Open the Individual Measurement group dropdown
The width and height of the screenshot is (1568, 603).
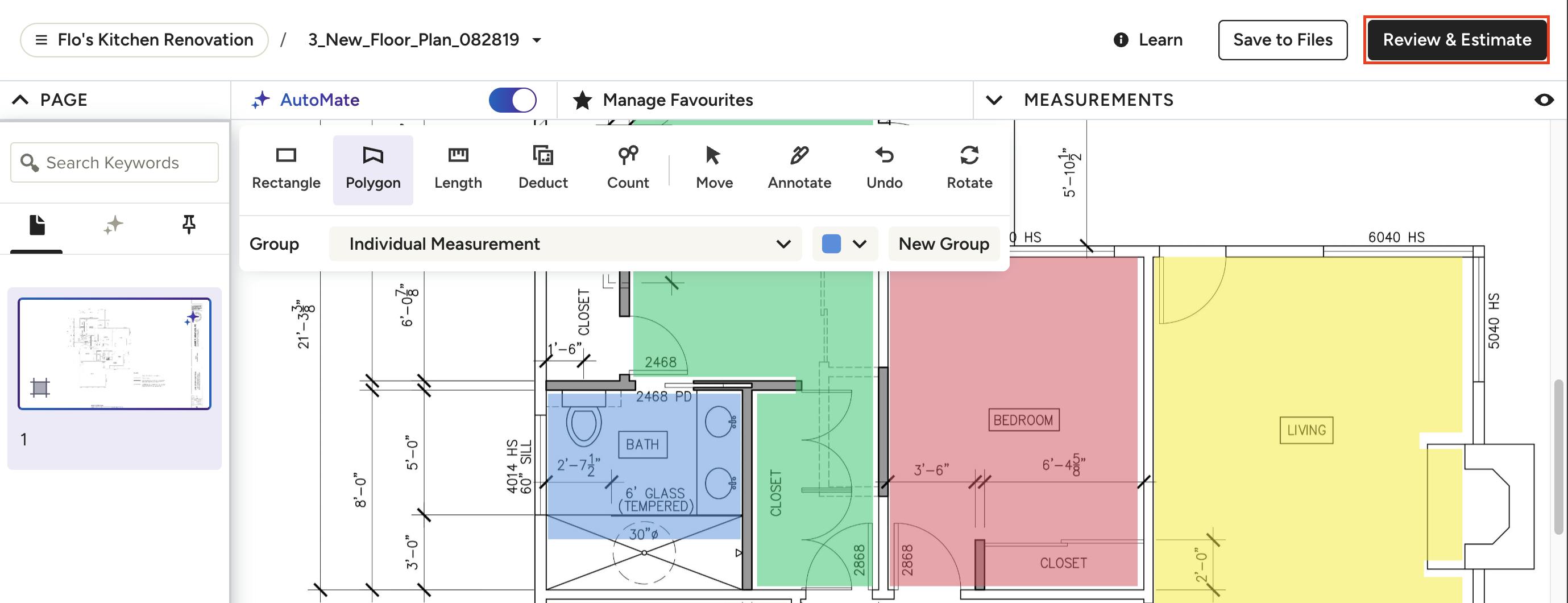click(x=566, y=244)
